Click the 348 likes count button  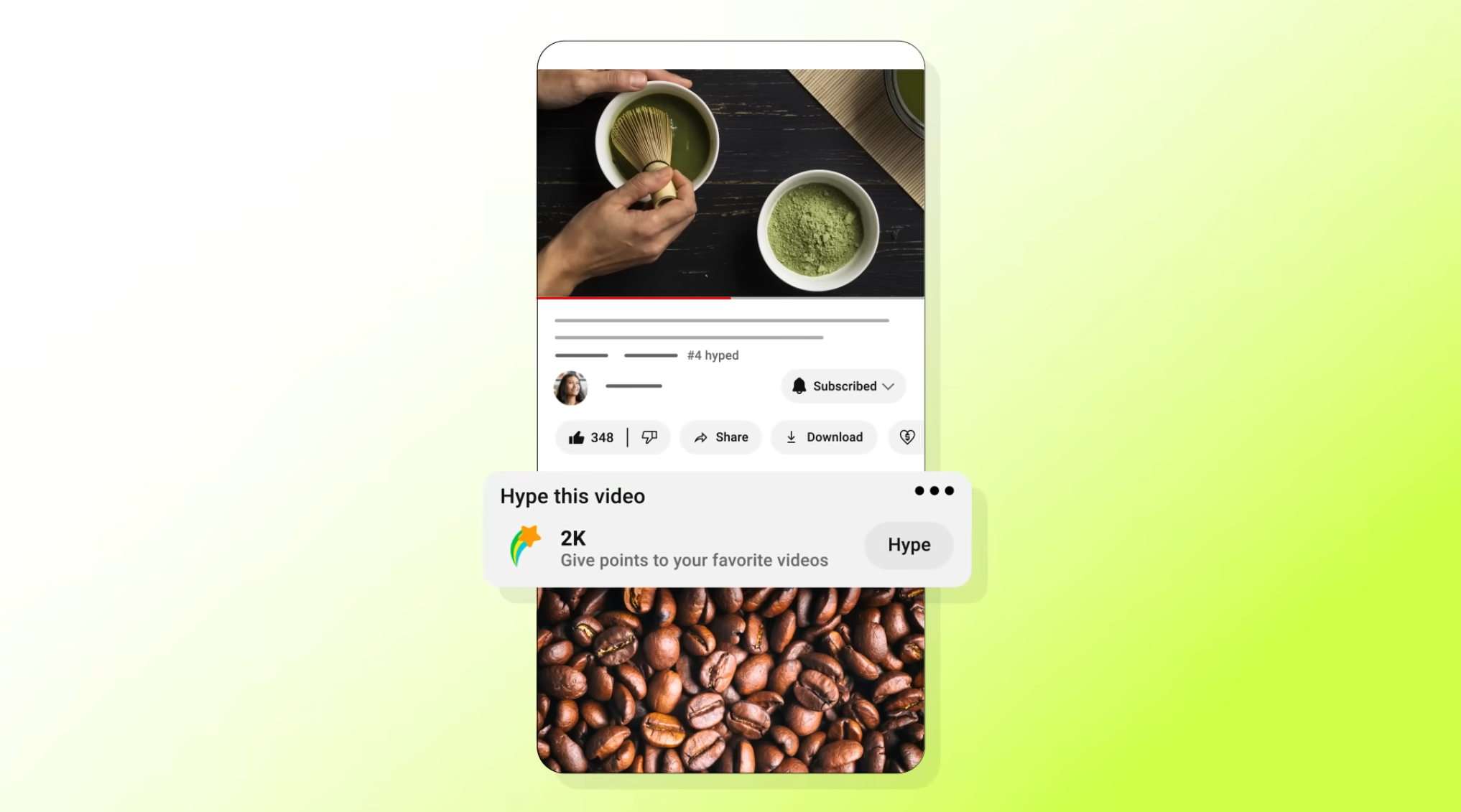pyautogui.click(x=592, y=437)
